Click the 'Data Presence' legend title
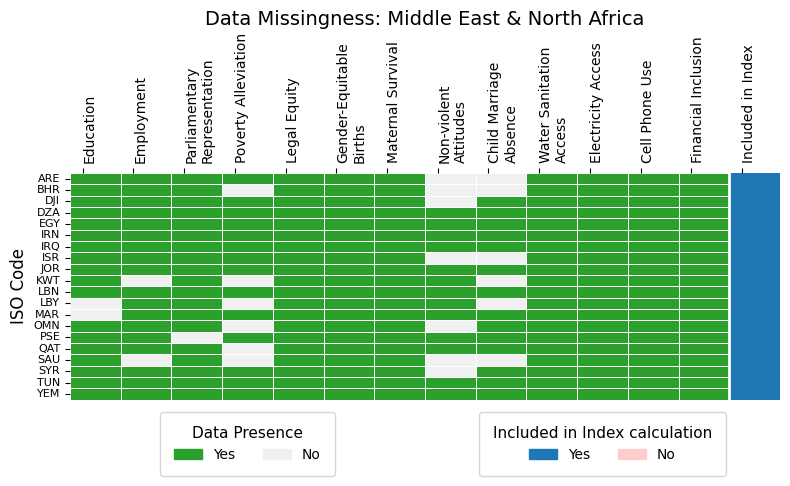The height and width of the screenshot is (486, 790). click(247, 433)
